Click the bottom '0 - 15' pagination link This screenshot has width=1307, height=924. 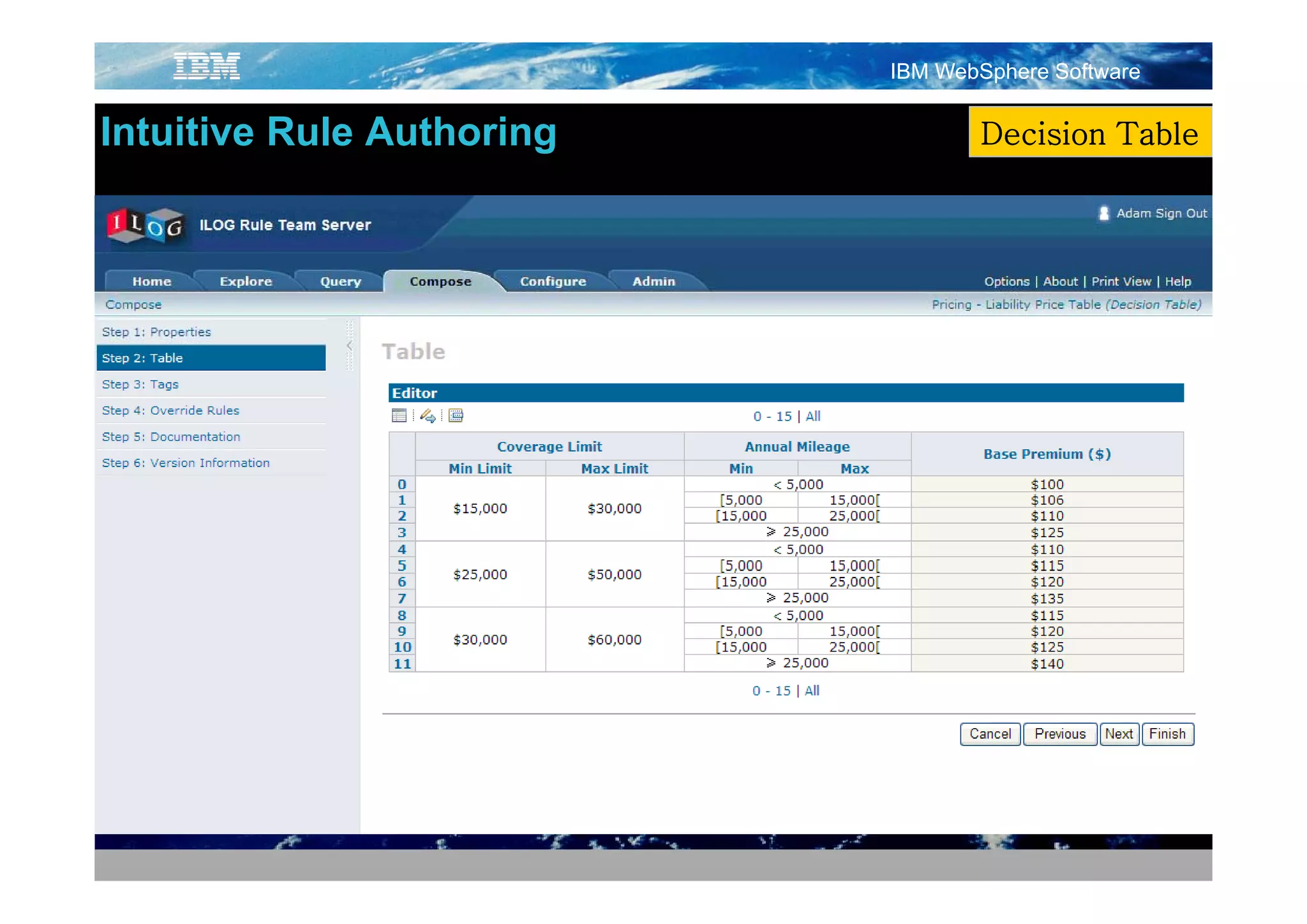point(771,690)
